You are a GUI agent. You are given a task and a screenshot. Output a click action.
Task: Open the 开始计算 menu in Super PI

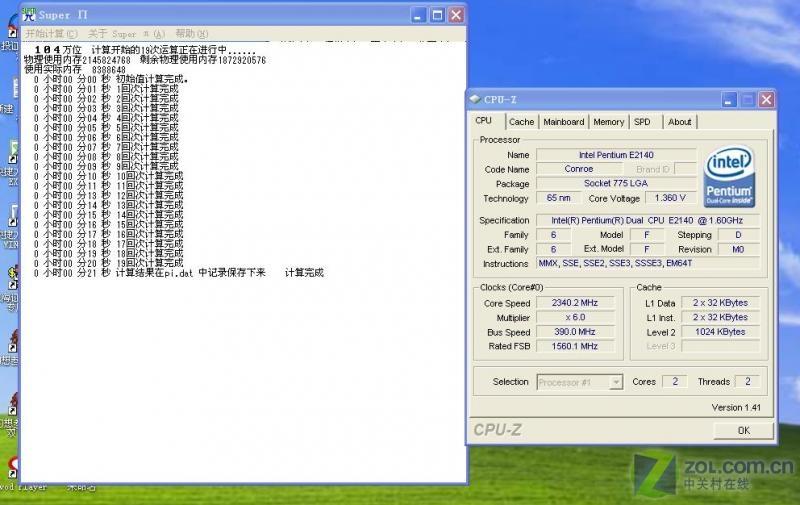pos(51,34)
